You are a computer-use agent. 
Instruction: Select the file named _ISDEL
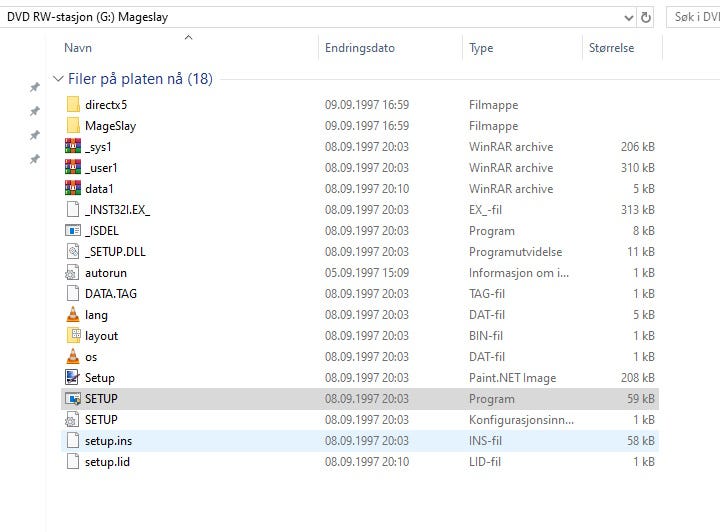click(102, 230)
